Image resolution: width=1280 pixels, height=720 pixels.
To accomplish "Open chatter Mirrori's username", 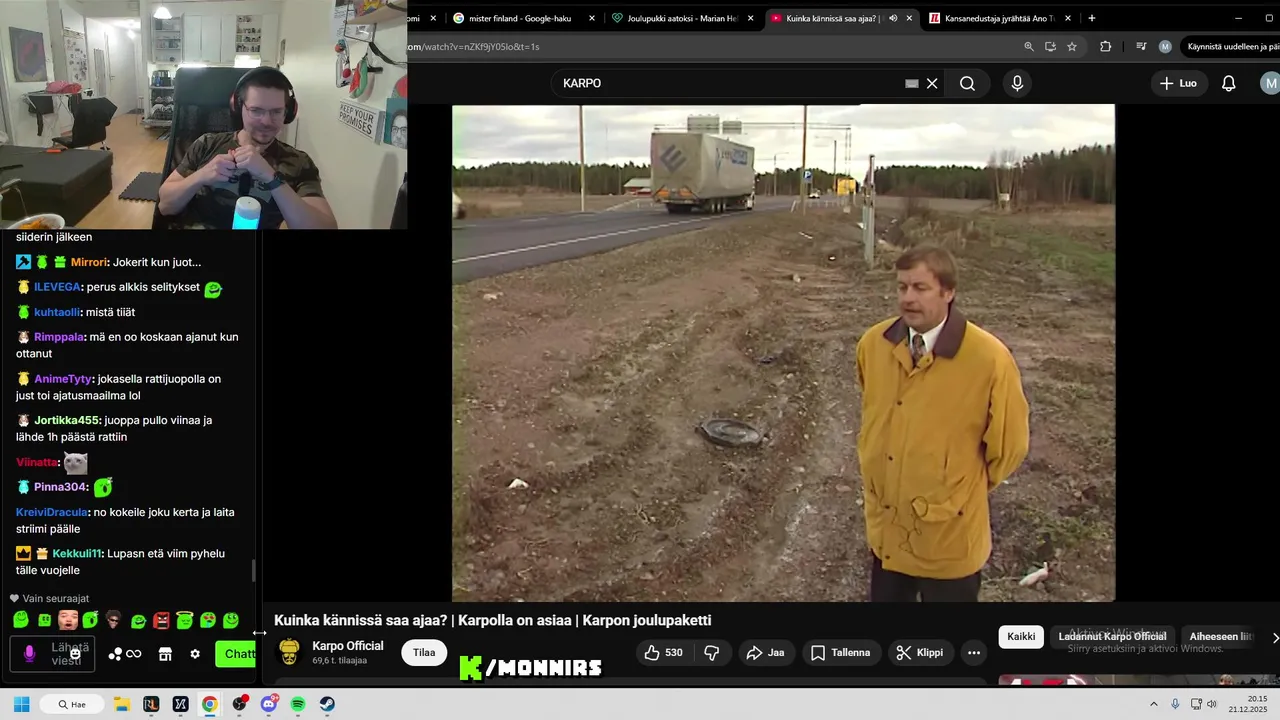I will coord(88,262).
